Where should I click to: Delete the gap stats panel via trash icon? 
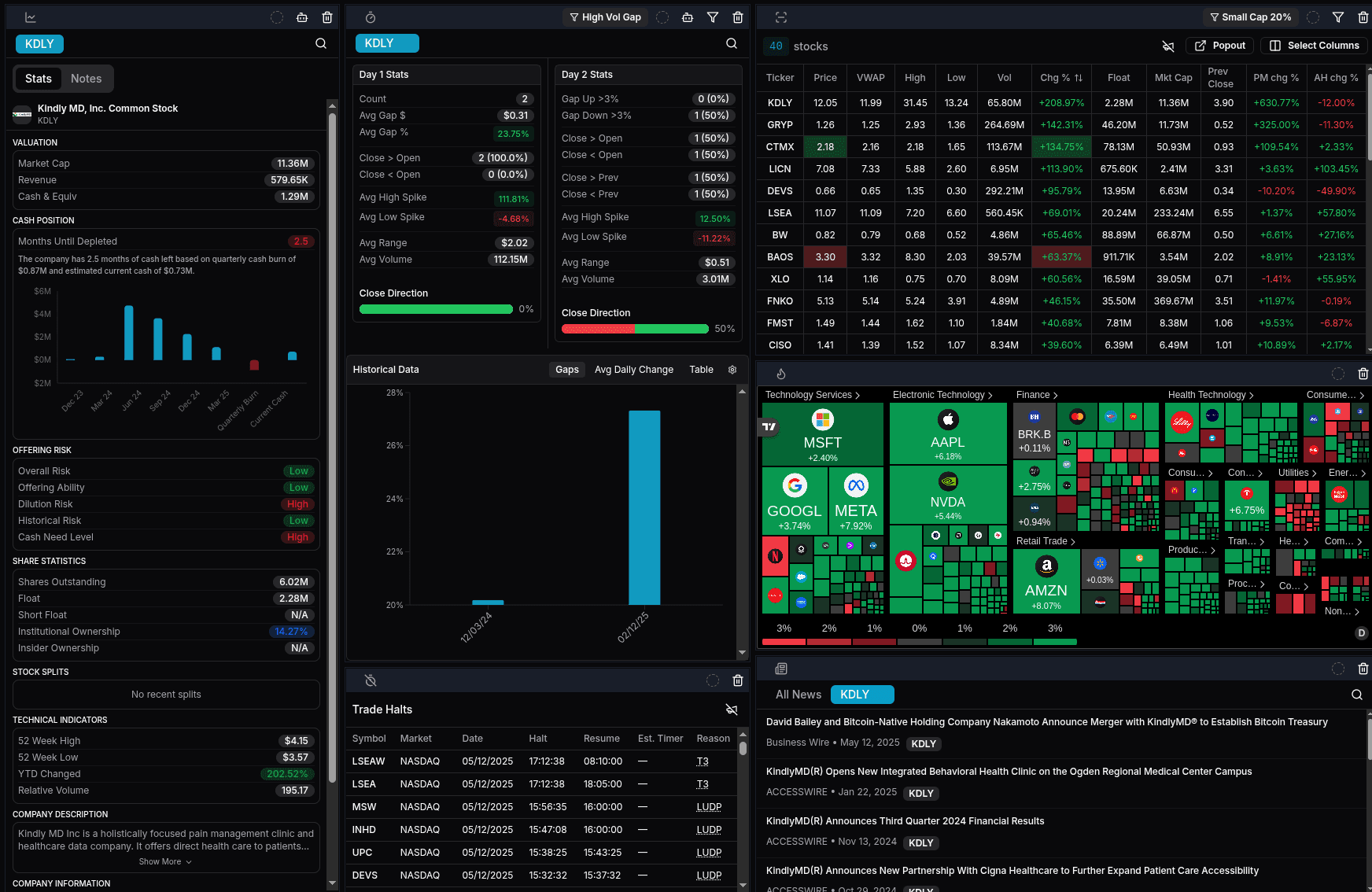tap(738, 17)
